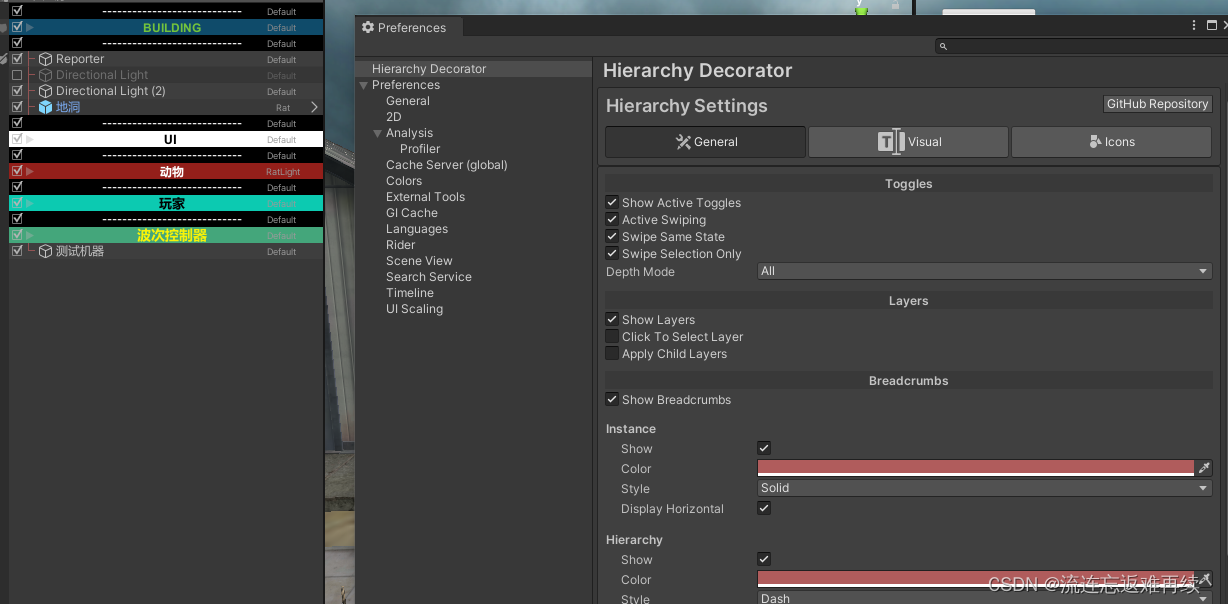Viewport: 1228px width, 604px height.
Task: Expand the BUILDING hierarchy group arrow
Action: point(31,27)
